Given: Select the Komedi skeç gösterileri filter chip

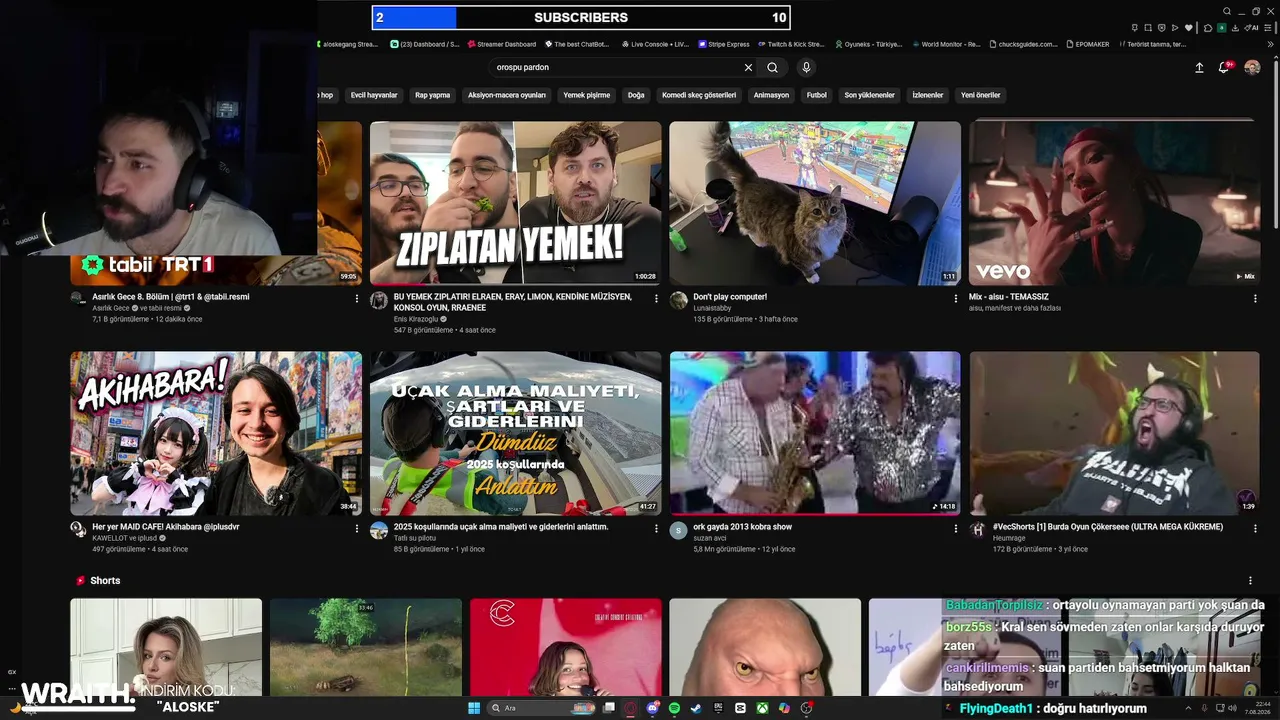Looking at the screenshot, I should pos(699,95).
